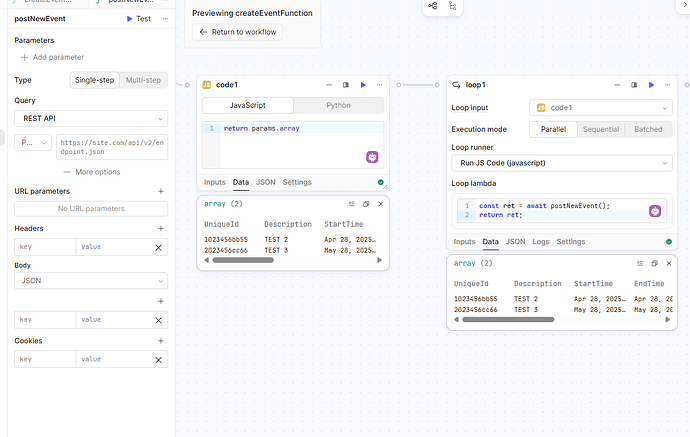Image resolution: width=690 pixels, height=437 pixels.
Task: Open AI assistant in code1 editor
Action: pyautogui.click(x=372, y=157)
